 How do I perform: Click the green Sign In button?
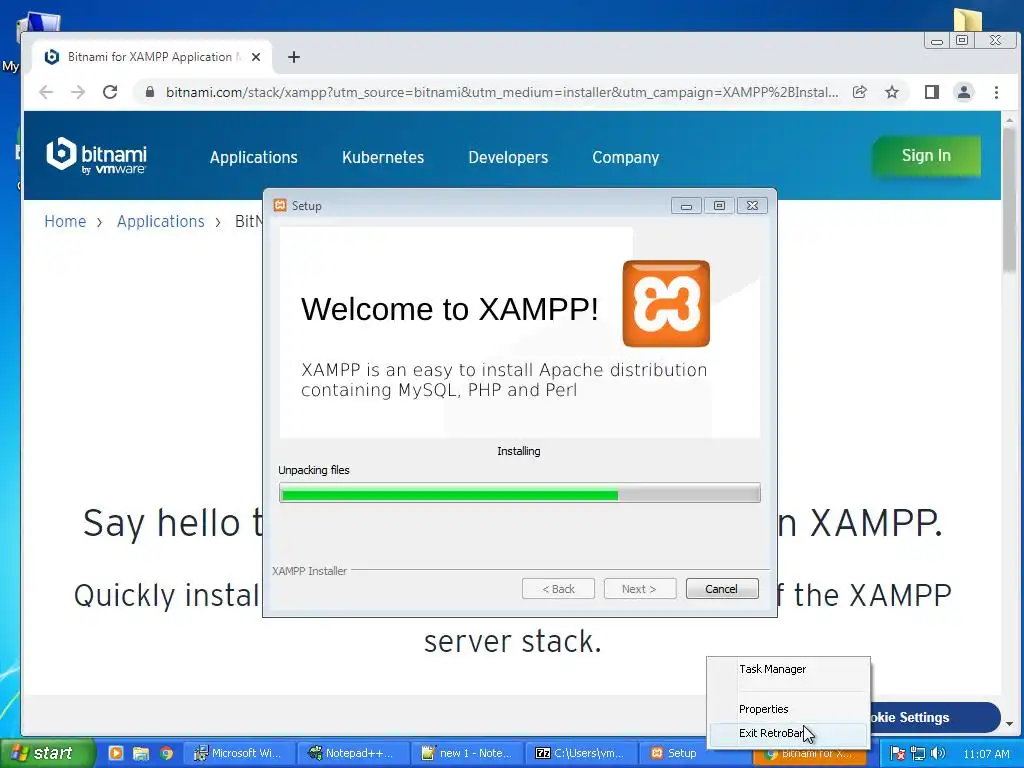[926, 155]
